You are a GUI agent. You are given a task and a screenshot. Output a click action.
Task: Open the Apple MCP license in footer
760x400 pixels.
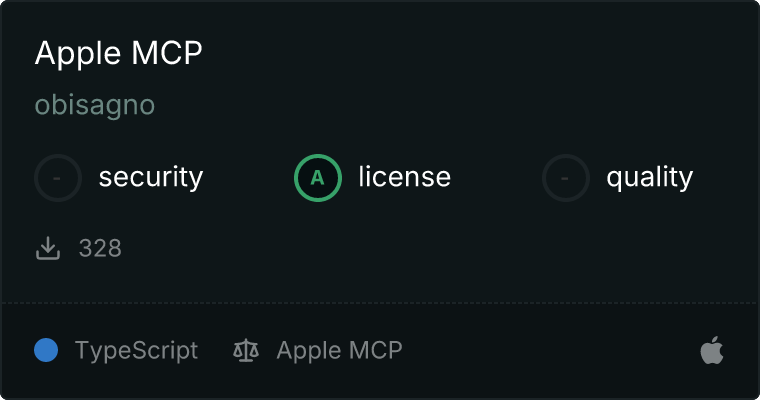click(339, 351)
